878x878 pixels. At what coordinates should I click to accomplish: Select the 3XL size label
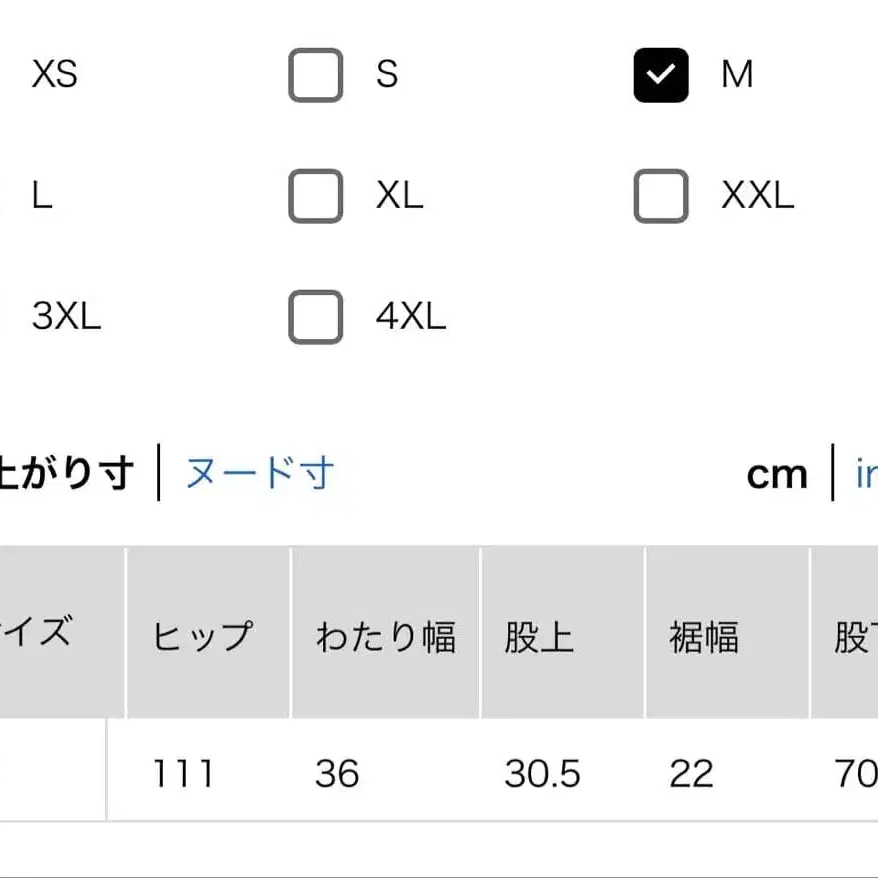click(x=65, y=317)
